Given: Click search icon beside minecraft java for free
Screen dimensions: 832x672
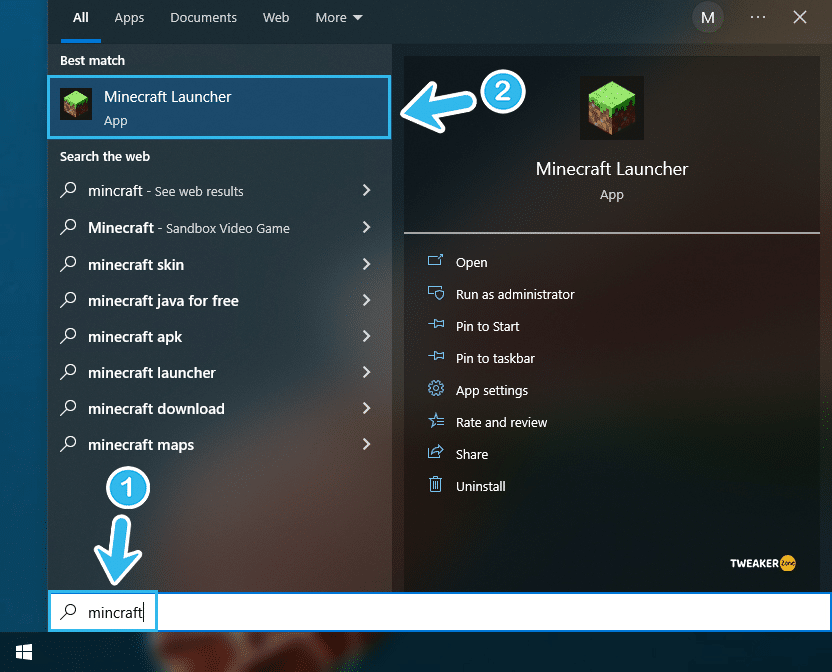Looking at the screenshot, I should tap(68, 299).
